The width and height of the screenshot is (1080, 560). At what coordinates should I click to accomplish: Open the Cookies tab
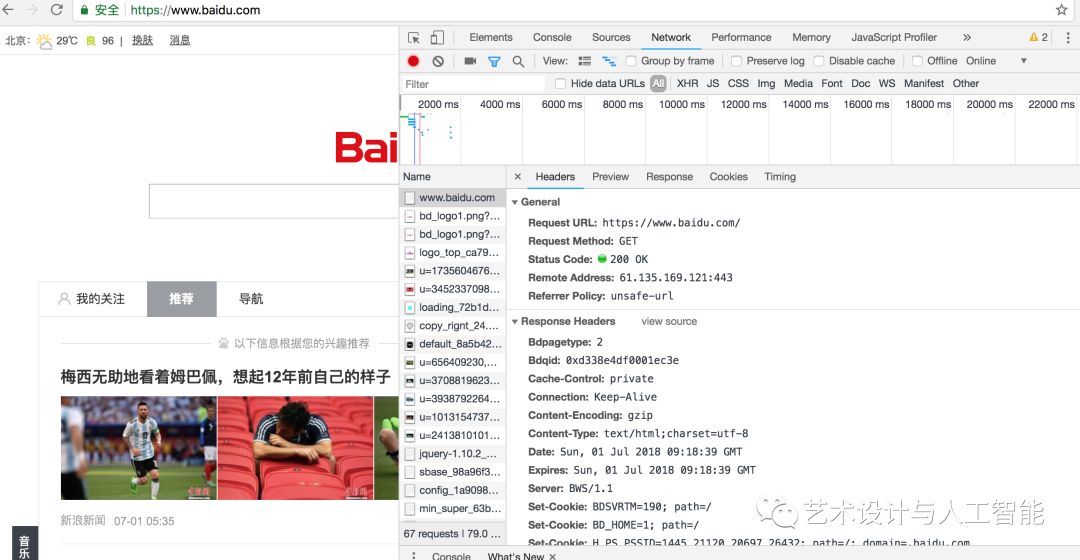(x=729, y=177)
